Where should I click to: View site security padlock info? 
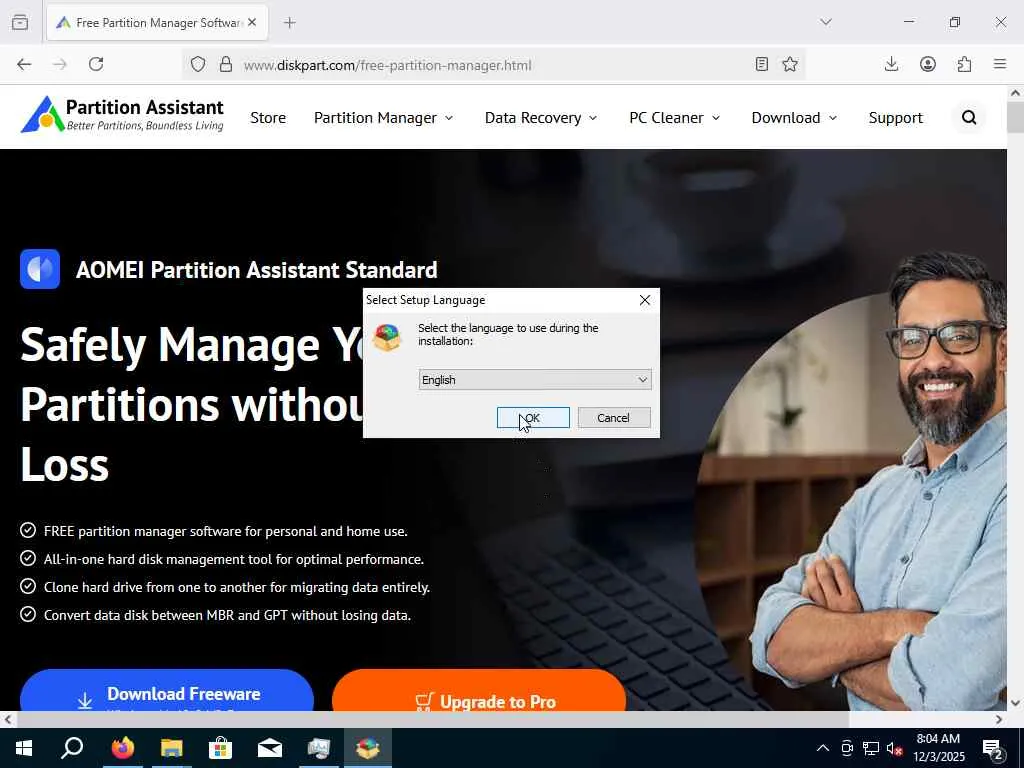226,64
